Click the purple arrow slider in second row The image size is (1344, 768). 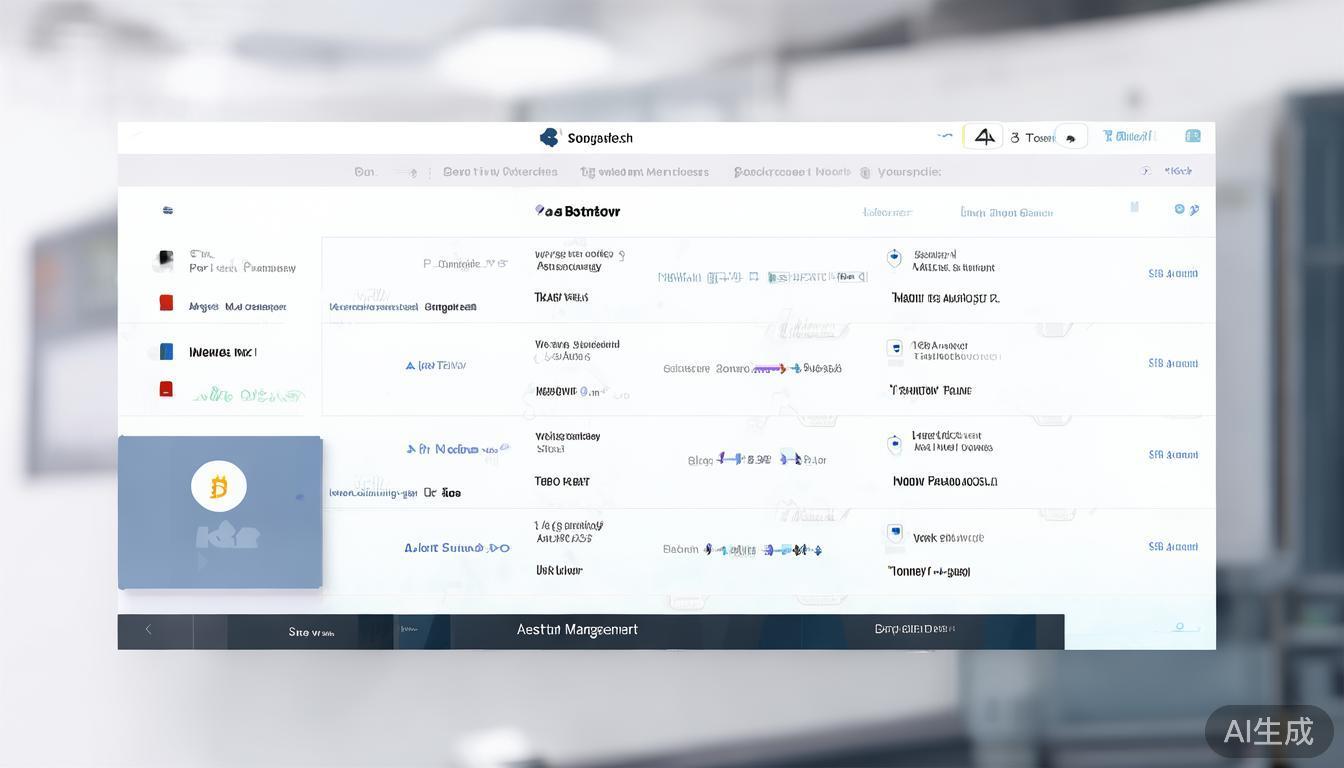point(770,368)
